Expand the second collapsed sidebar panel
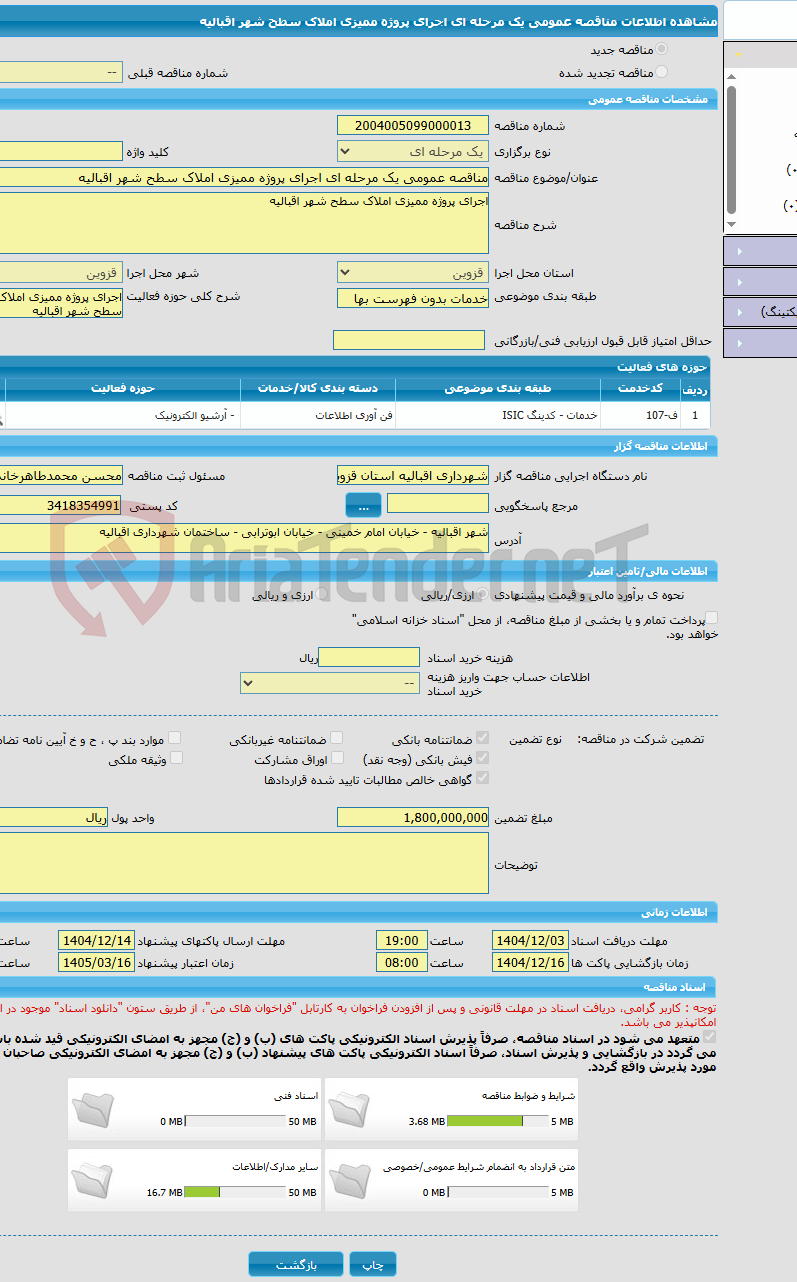This screenshot has height=1282, width=797. click(759, 281)
